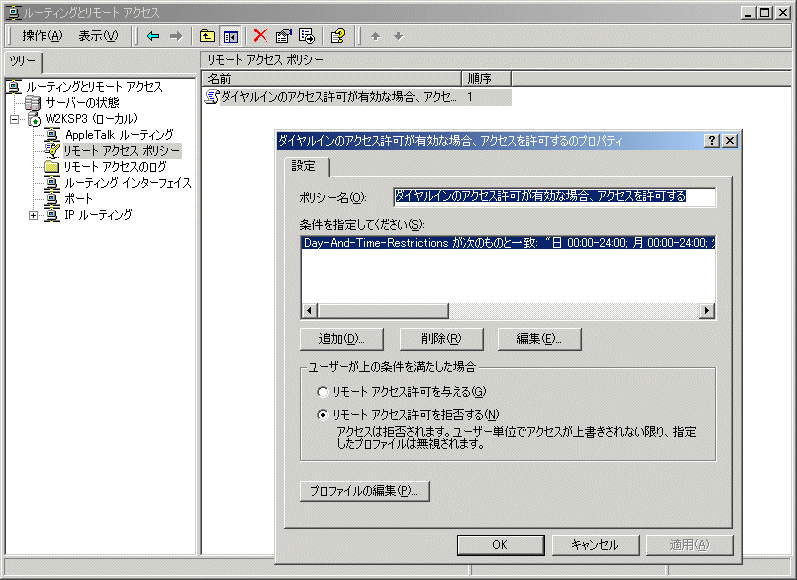797x580 pixels.
Task: Open the 表示(V) menu
Action: coord(98,36)
